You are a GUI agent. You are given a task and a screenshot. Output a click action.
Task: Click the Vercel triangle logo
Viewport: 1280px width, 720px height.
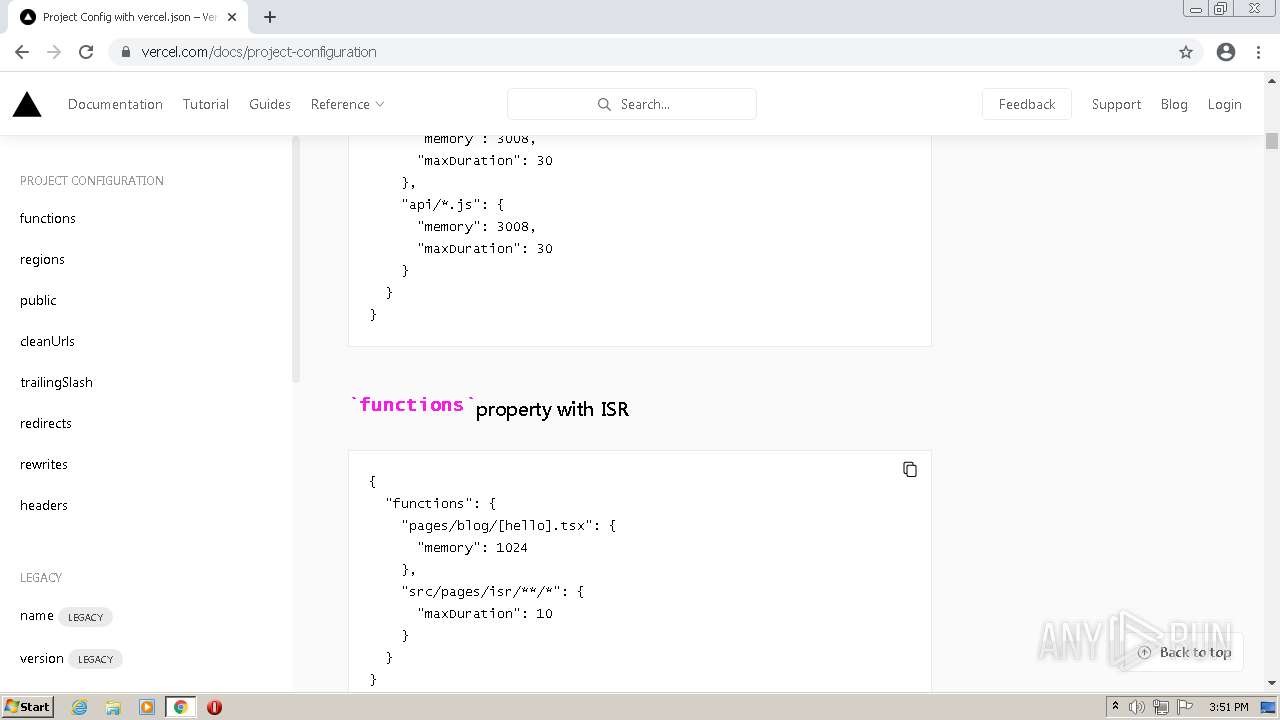[27, 104]
